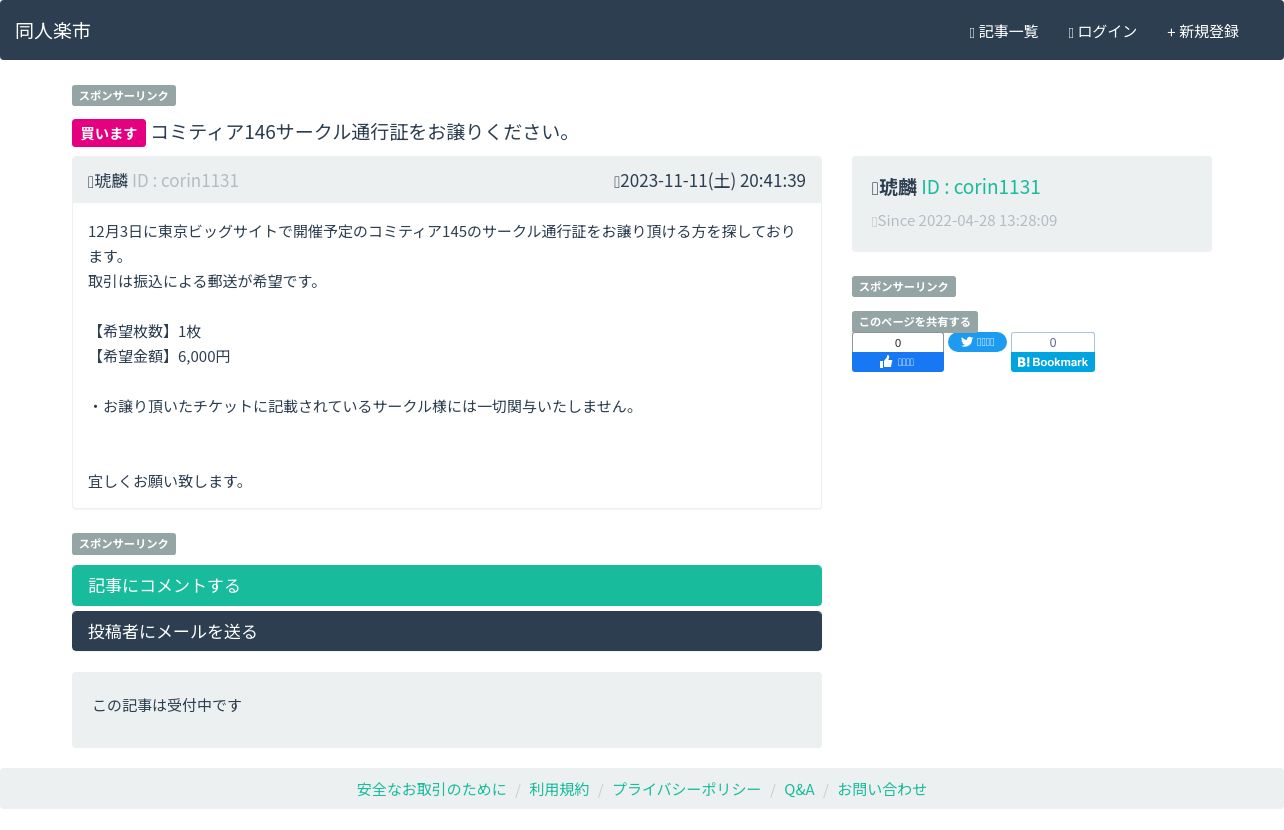Click the pink 買います label
Viewport: 1284px width, 830px height.
click(x=109, y=133)
